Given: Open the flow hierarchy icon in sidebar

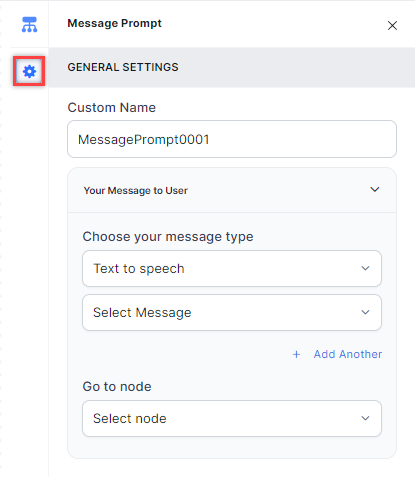Looking at the screenshot, I should coord(29,25).
